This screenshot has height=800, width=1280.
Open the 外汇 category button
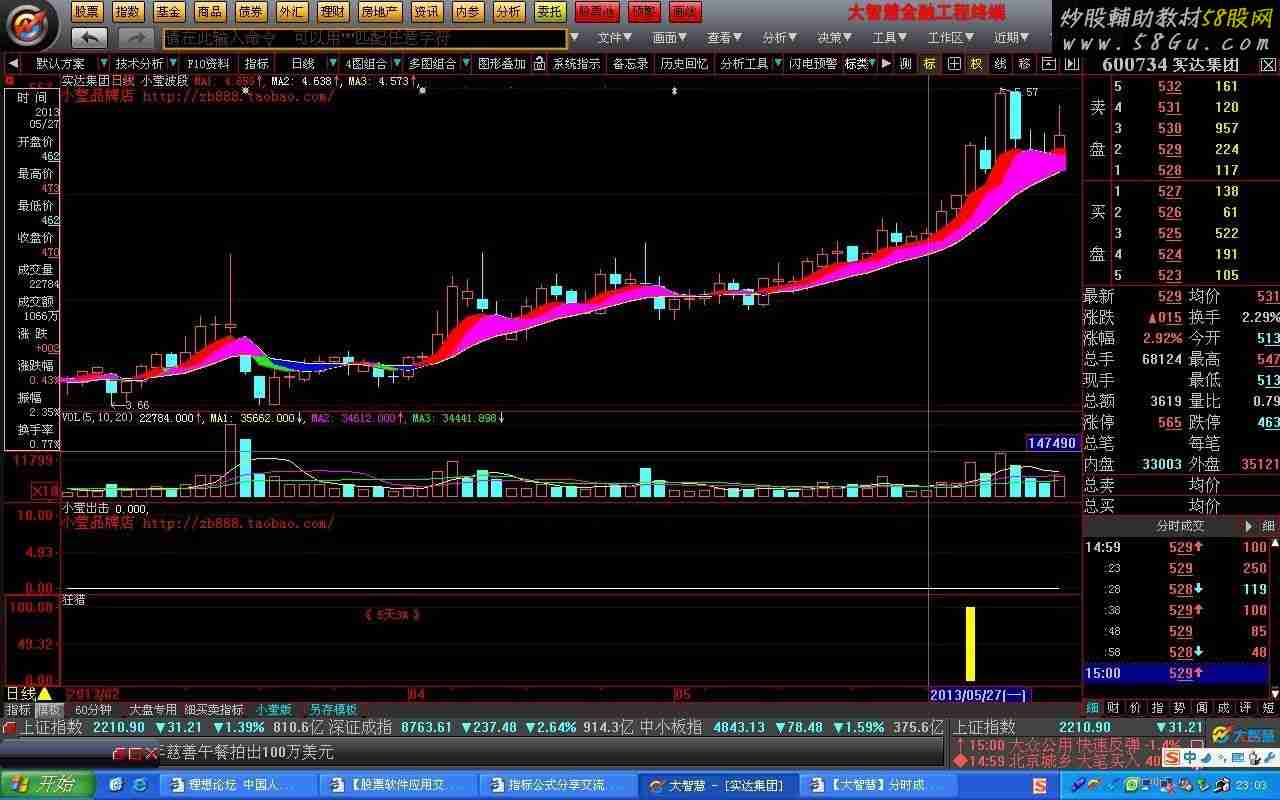[x=292, y=12]
